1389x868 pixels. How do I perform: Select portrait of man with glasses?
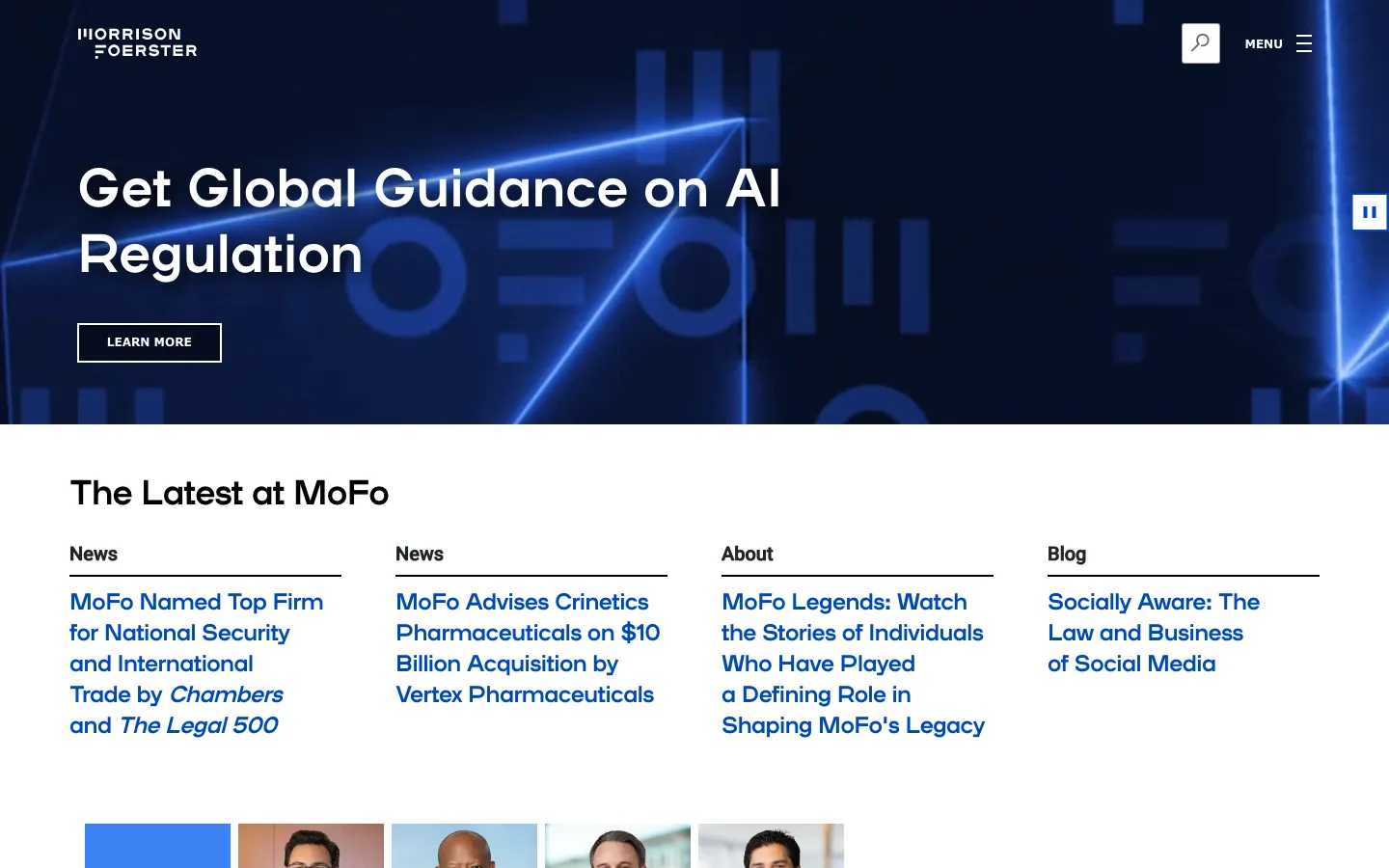[311, 846]
